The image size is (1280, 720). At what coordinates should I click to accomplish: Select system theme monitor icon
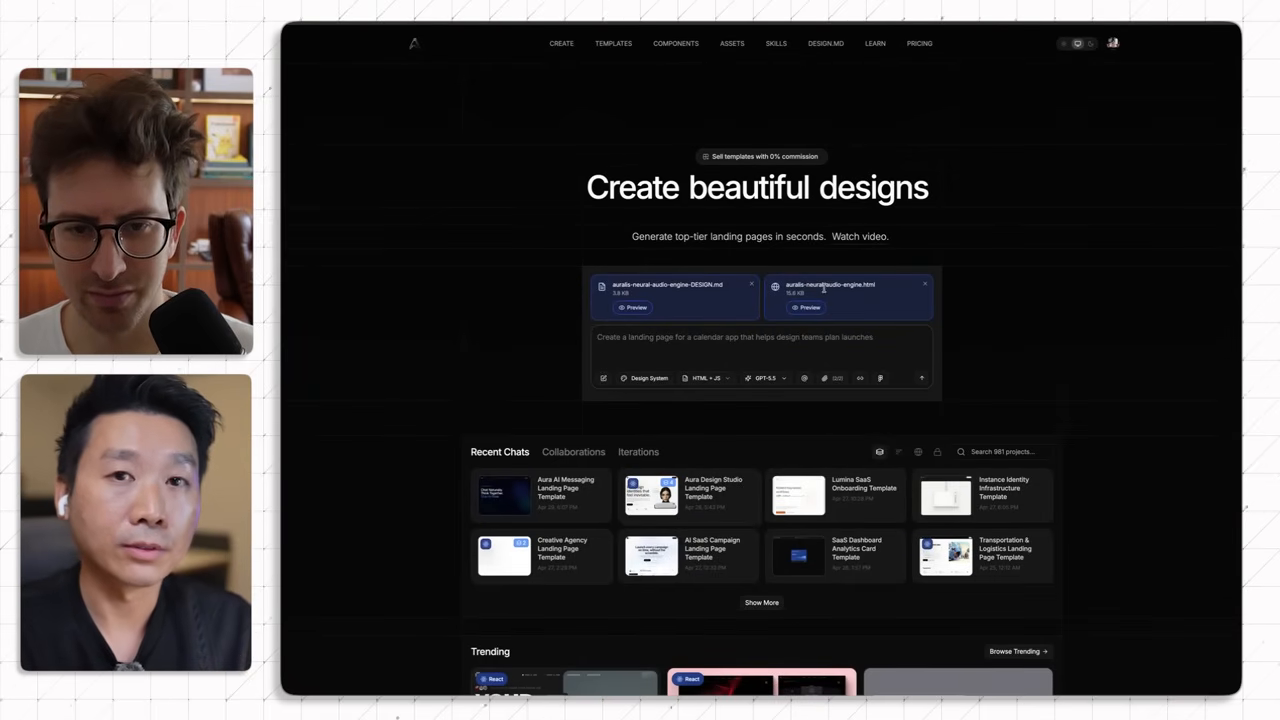pos(1077,44)
